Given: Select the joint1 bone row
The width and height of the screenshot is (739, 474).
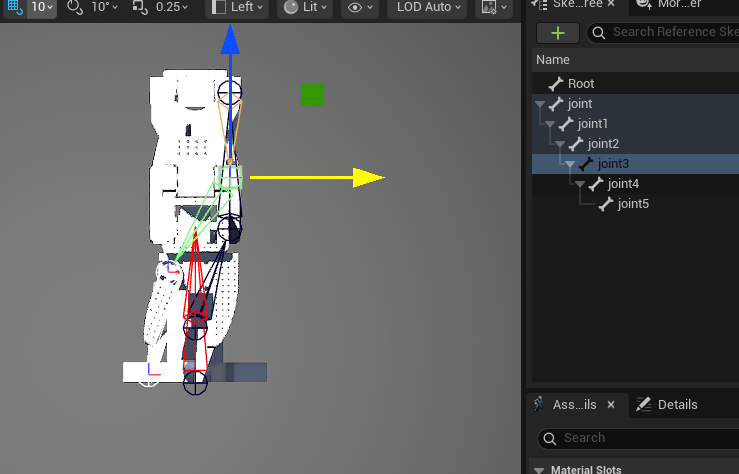Looking at the screenshot, I should coord(635,123).
